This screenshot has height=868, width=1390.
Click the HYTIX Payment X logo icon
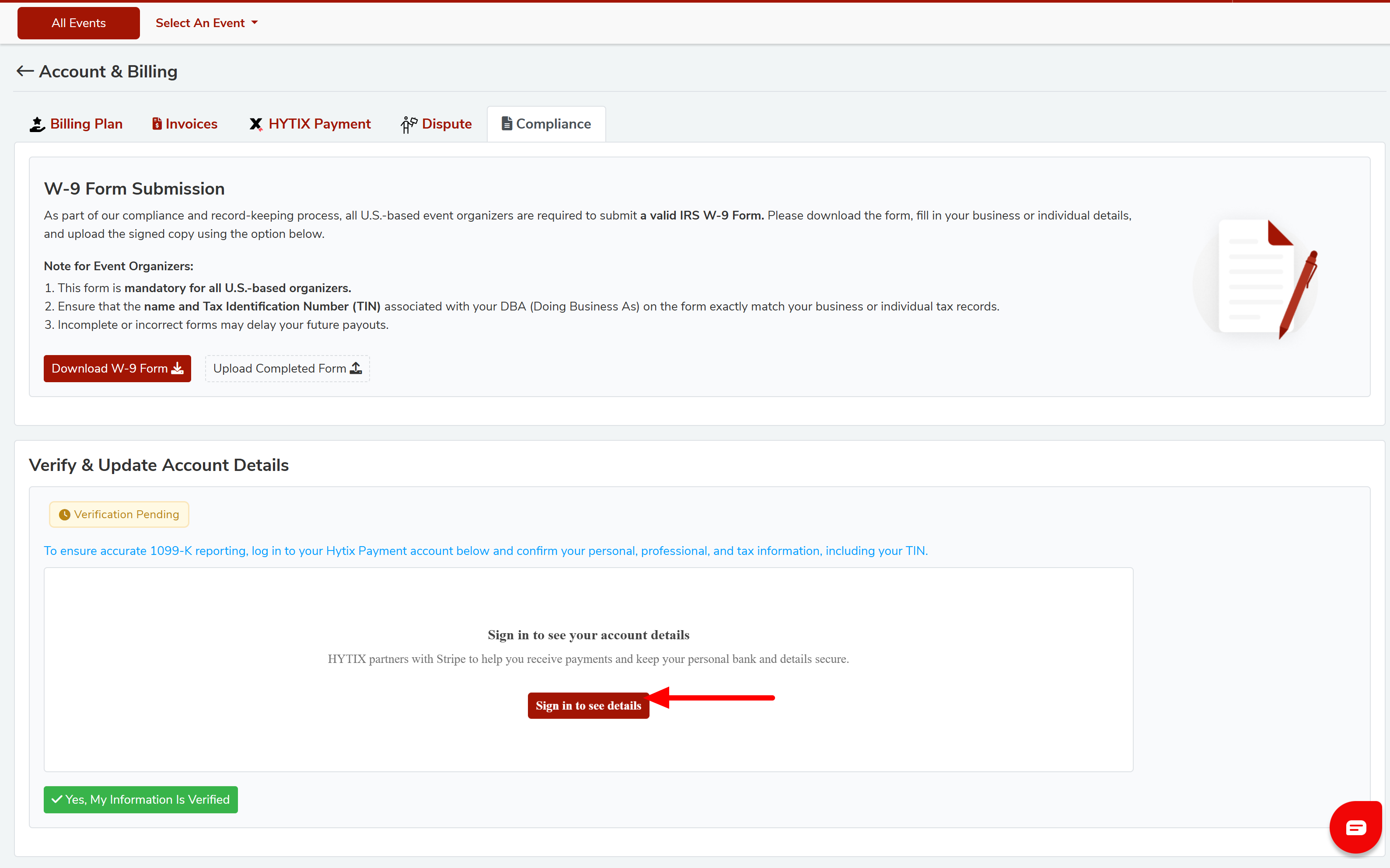point(256,124)
